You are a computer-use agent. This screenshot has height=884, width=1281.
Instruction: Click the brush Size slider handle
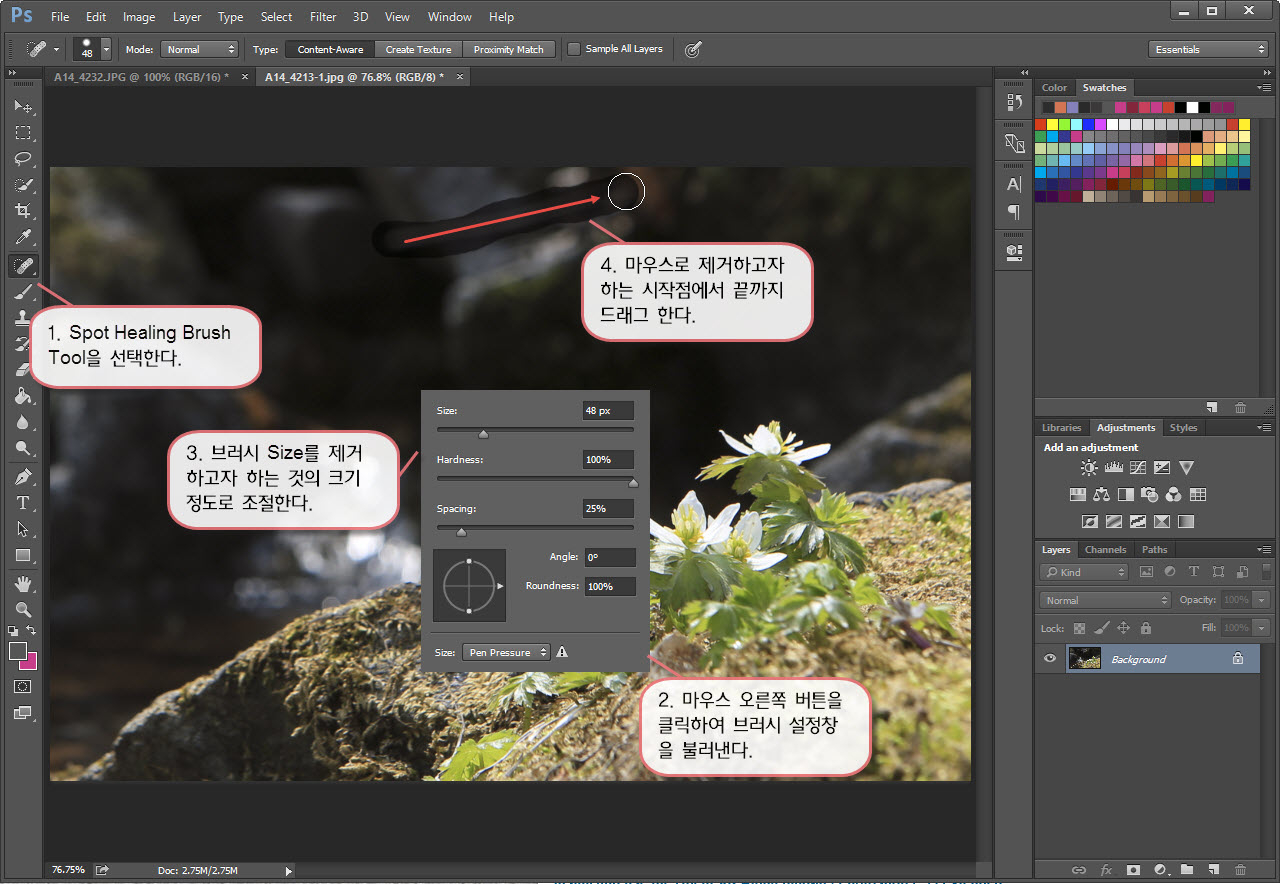[483, 434]
